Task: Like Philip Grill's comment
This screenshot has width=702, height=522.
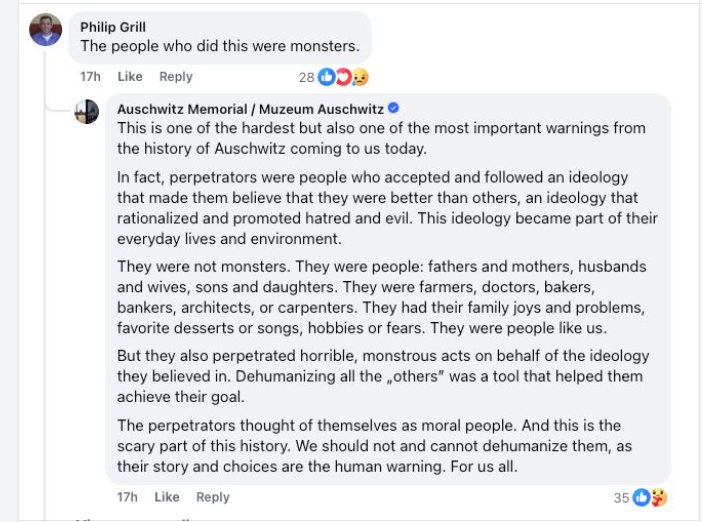Action: (x=130, y=76)
